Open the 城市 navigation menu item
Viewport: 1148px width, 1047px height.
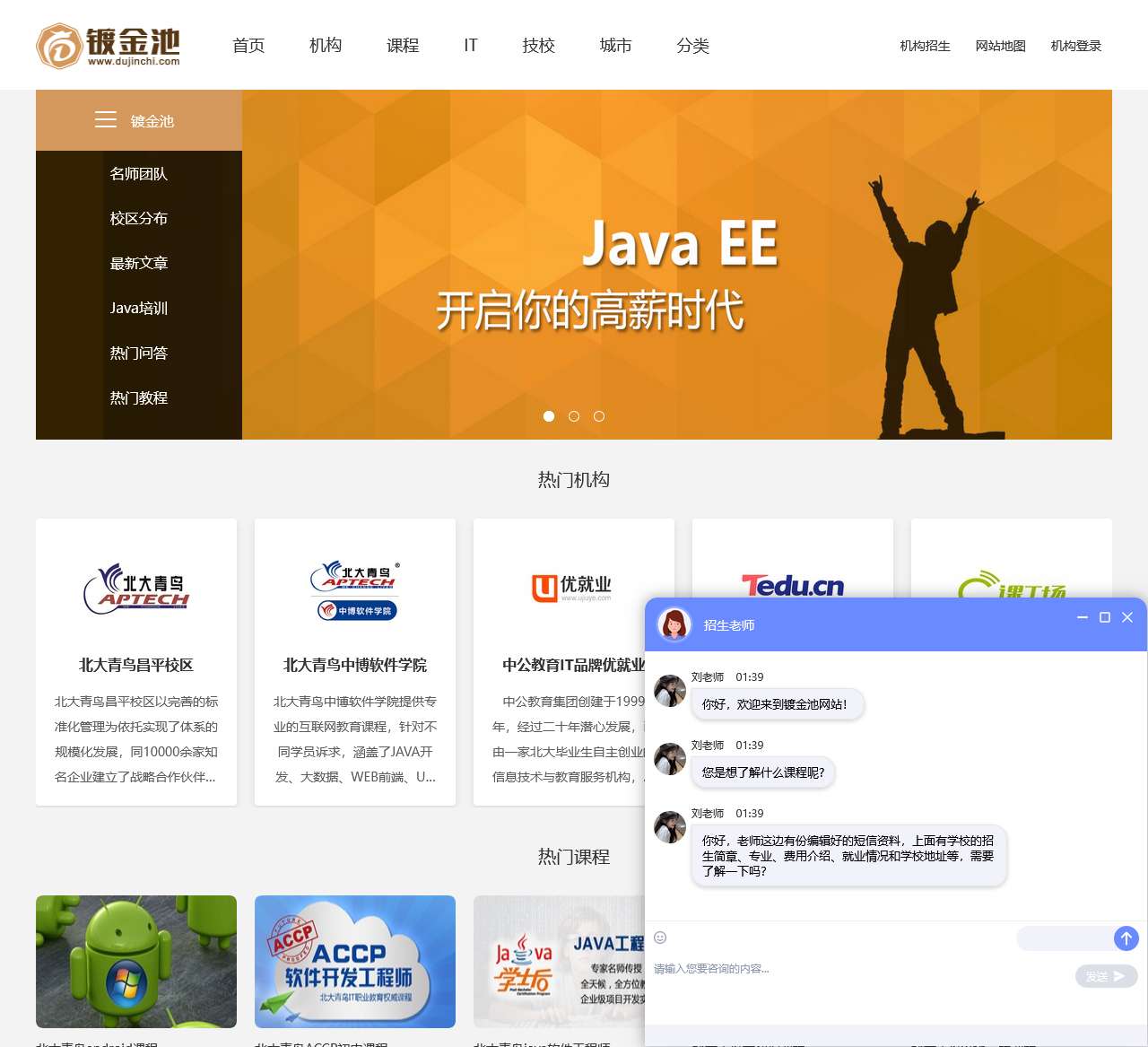[615, 46]
